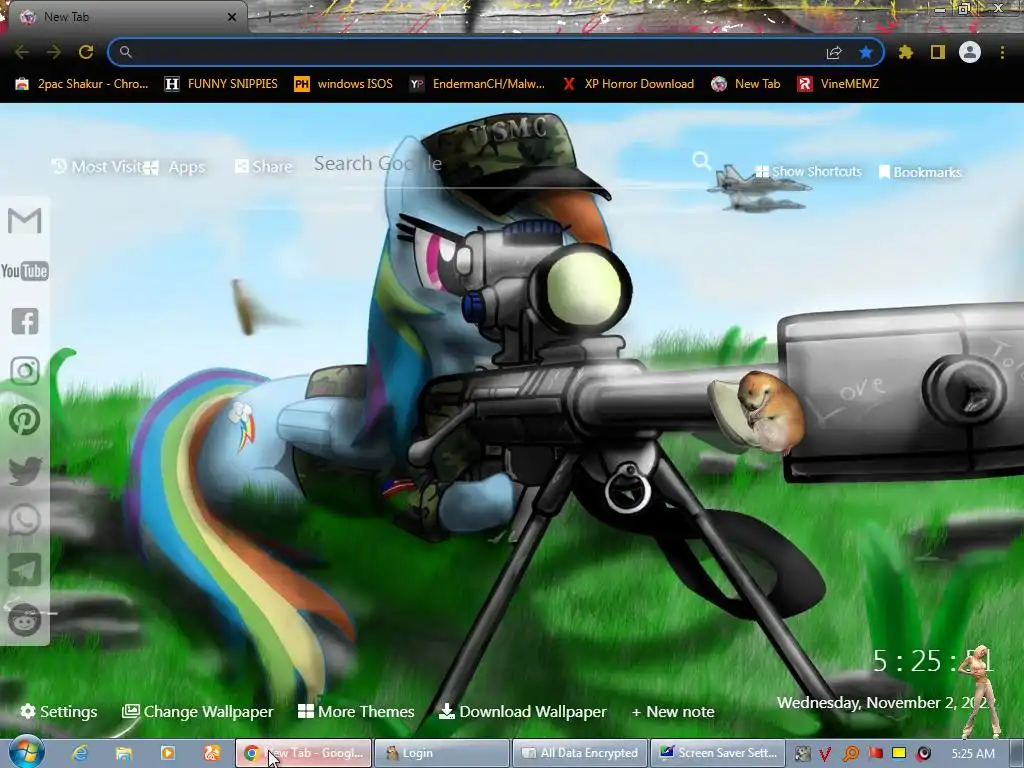Click Download Wallpaper
The image size is (1024, 768).
pyautogui.click(x=522, y=711)
